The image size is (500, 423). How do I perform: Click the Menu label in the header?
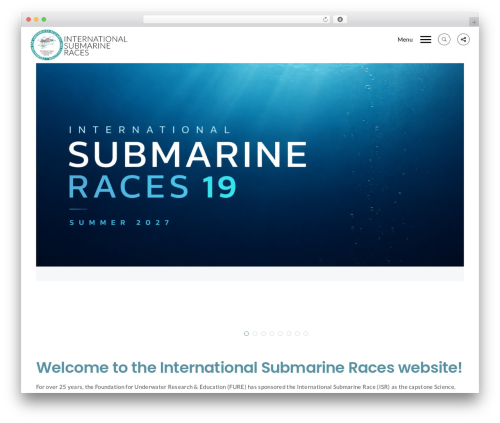pyautogui.click(x=405, y=39)
